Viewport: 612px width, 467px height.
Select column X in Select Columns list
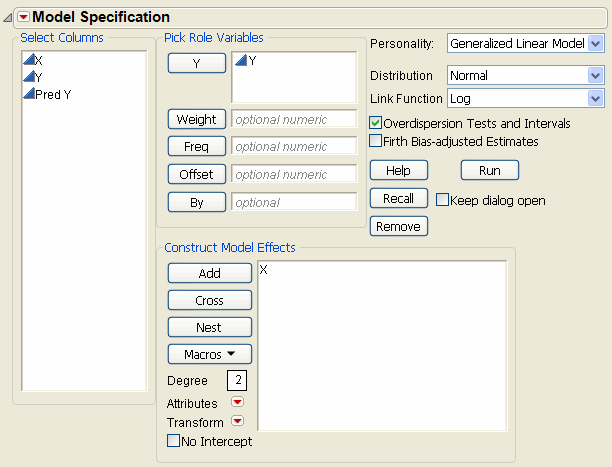(x=38, y=60)
